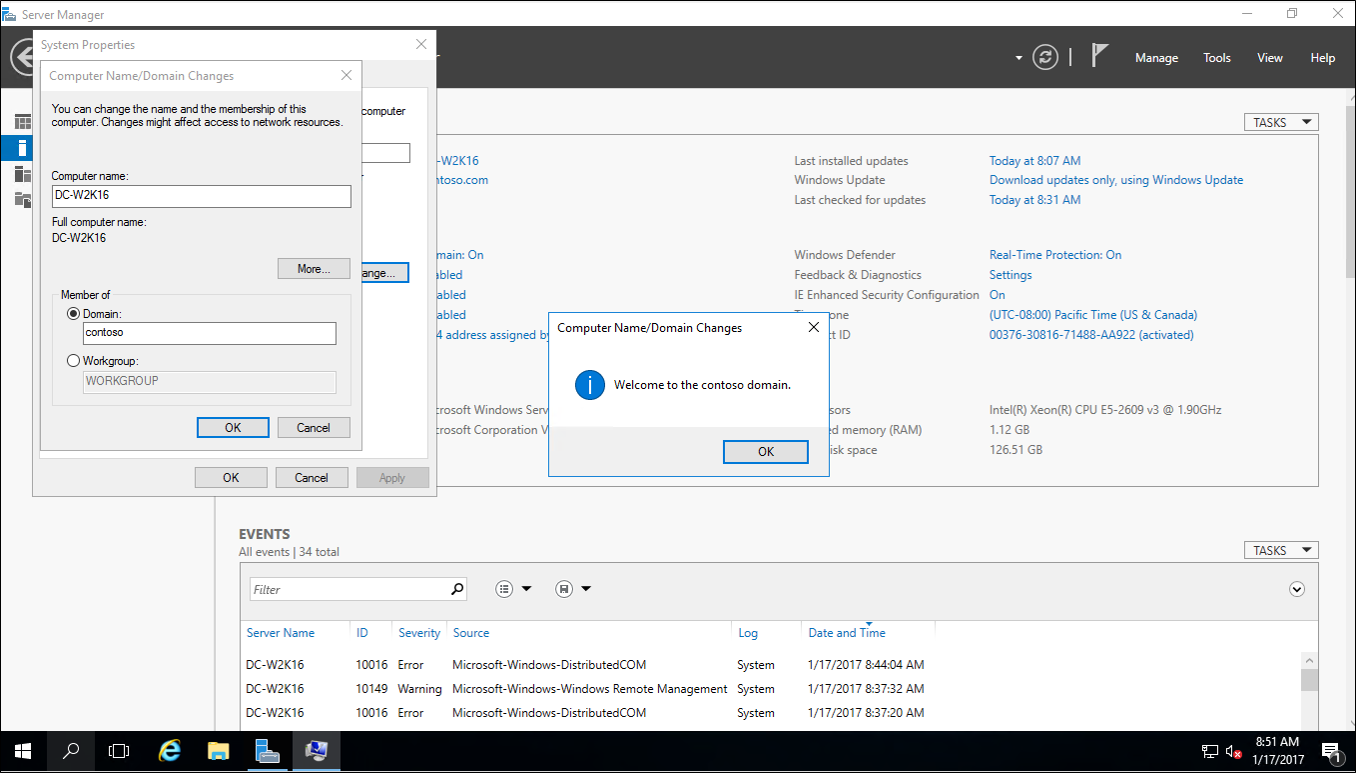Sort events by Source column
Image resolution: width=1356 pixels, height=773 pixels.
point(471,633)
